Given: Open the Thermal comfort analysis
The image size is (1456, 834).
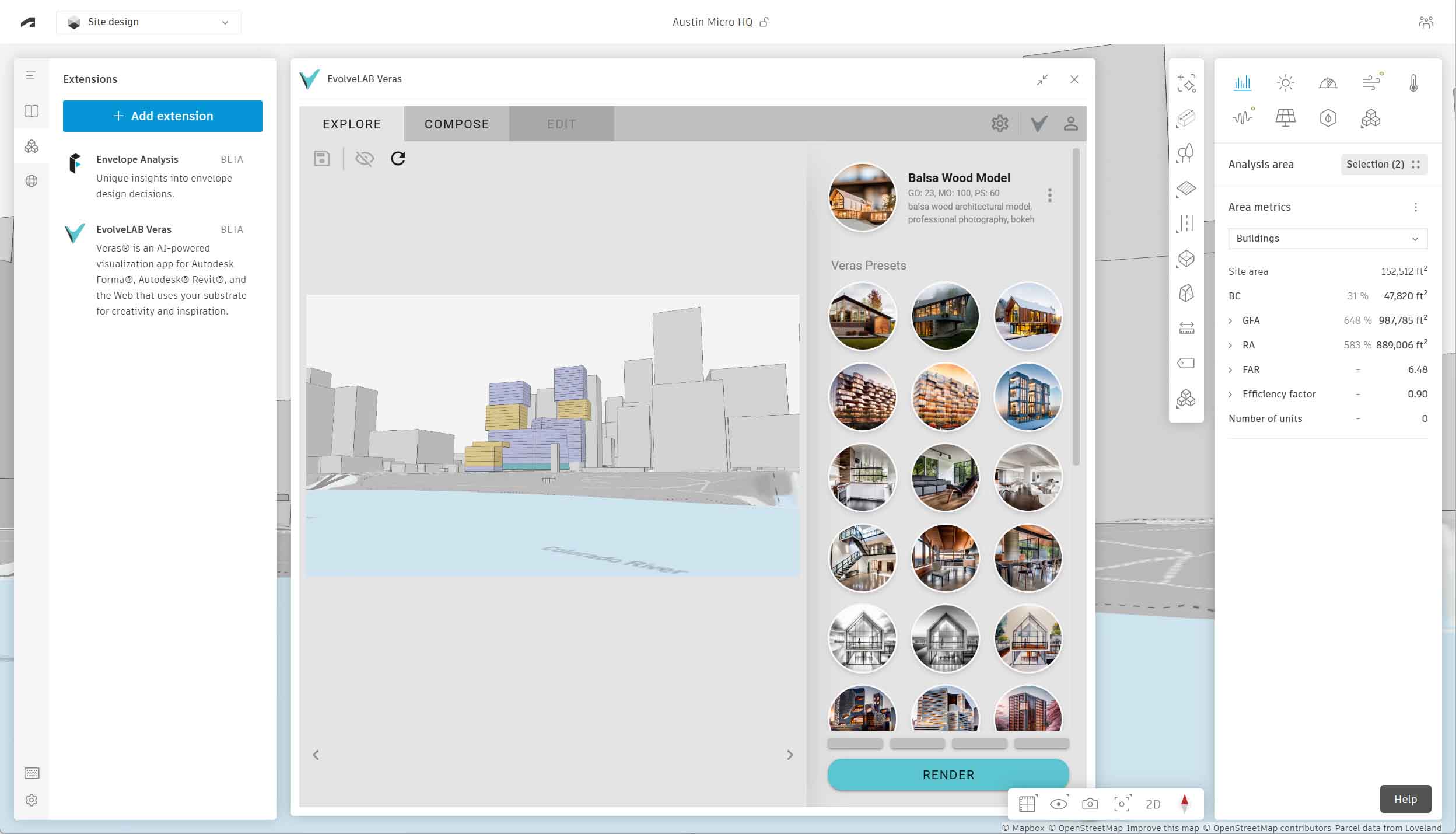Looking at the screenshot, I should (x=1413, y=83).
